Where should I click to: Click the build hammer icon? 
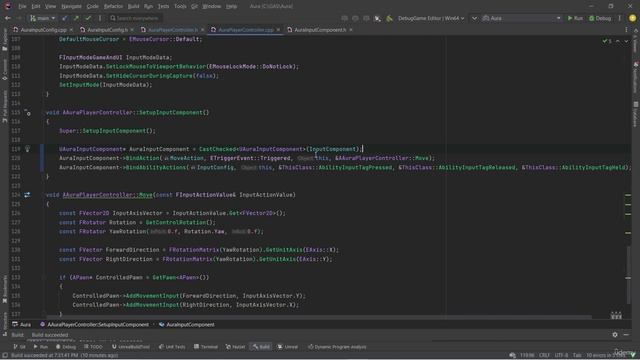pyautogui.click(x=389, y=18)
